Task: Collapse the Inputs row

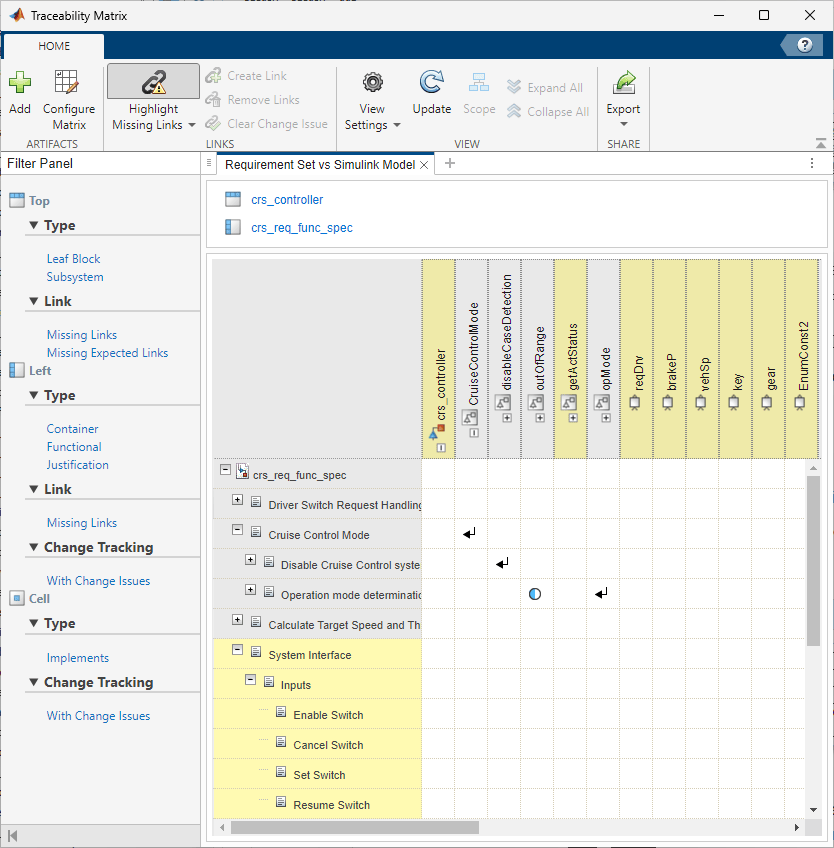Action: (x=250, y=679)
